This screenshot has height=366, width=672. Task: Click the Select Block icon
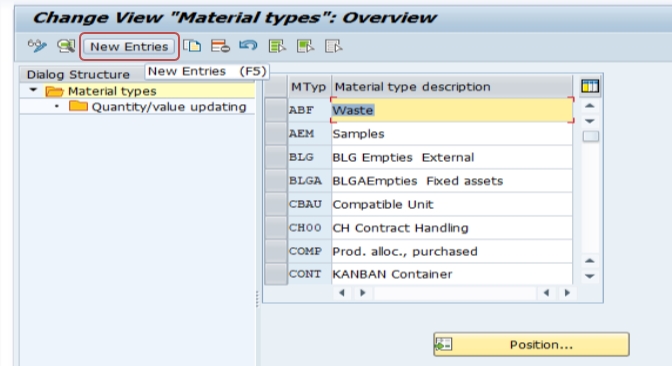pos(305,46)
